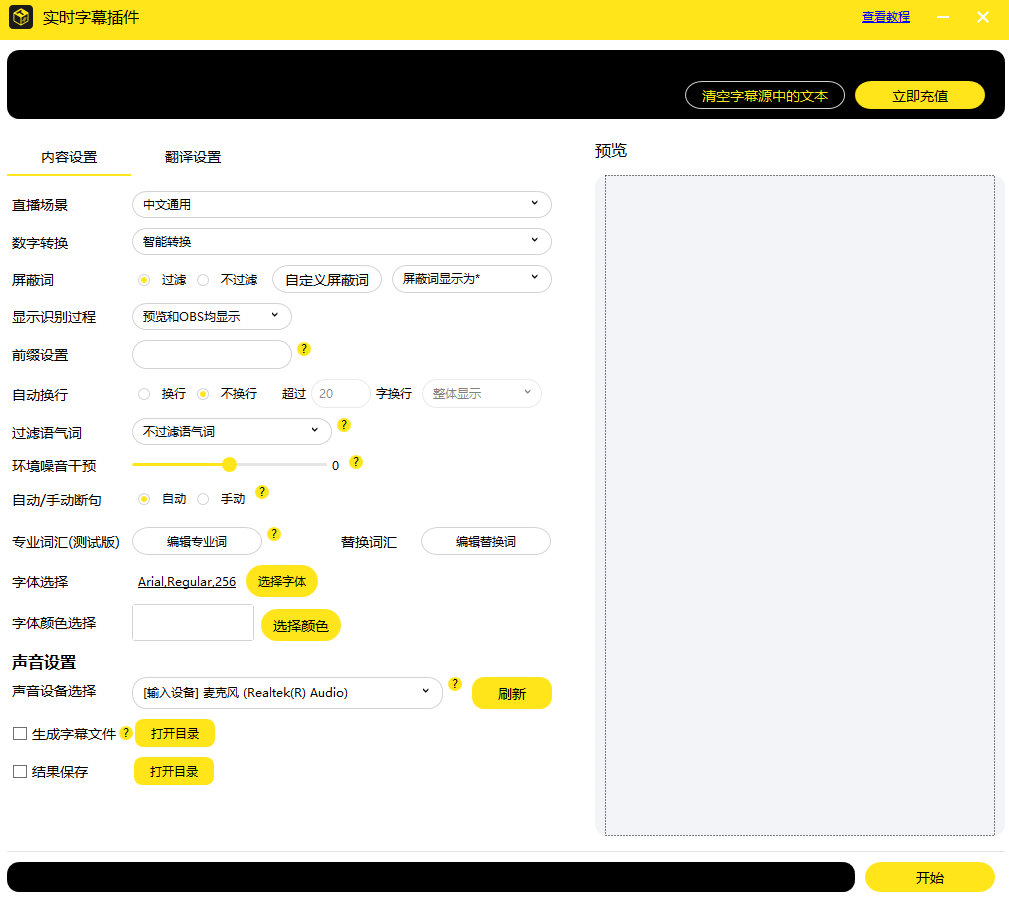The width and height of the screenshot is (1009, 903).
Task: Click the help icon next to 过滤语气词
Action: 344,425
